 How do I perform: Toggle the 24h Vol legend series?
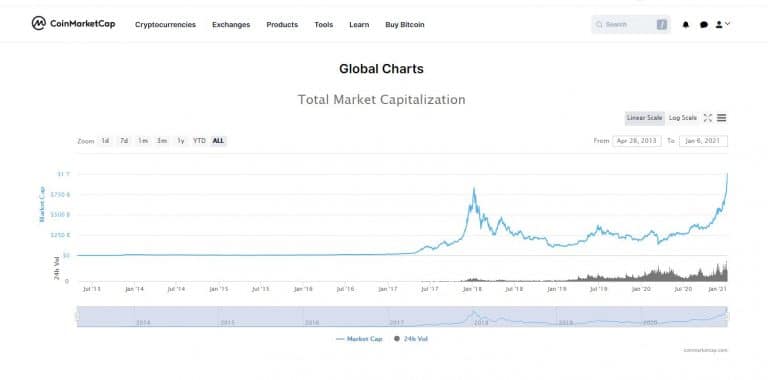pyautogui.click(x=411, y=339)
